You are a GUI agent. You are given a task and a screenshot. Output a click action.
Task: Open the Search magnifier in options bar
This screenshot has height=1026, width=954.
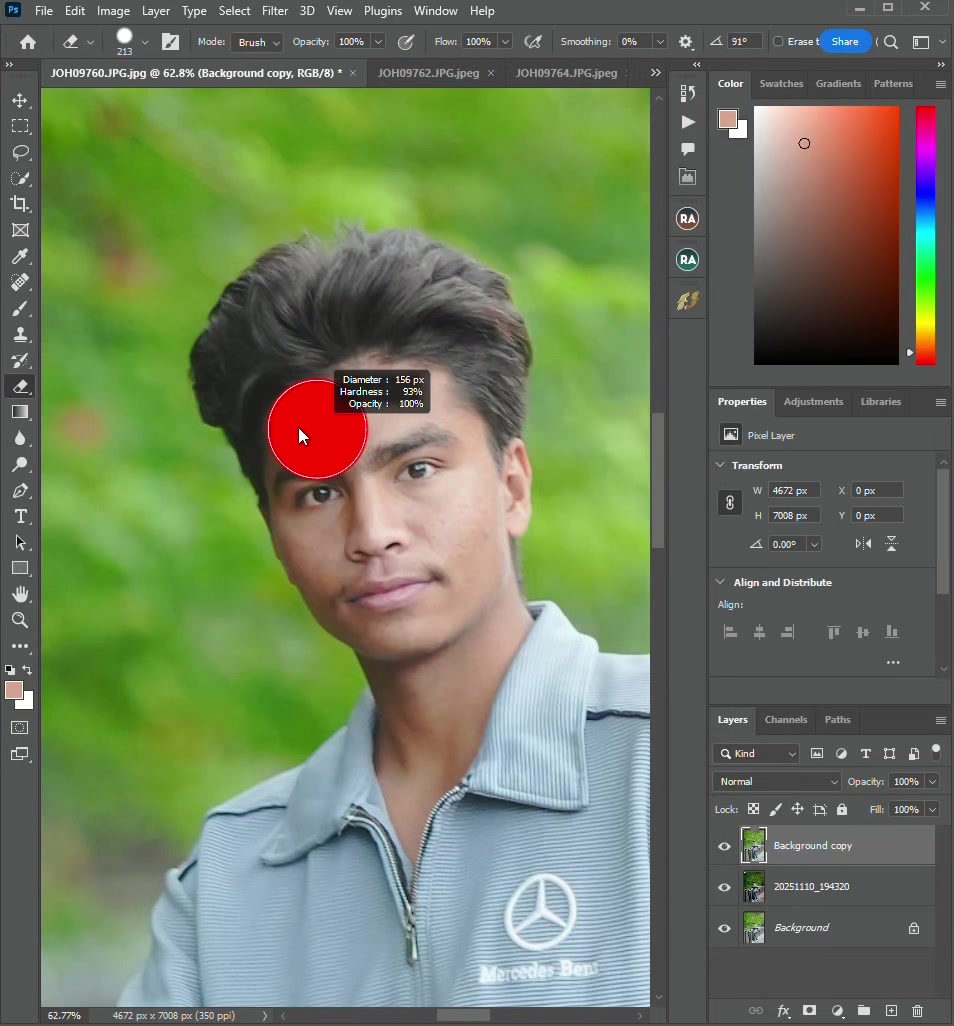click(891, 42)
